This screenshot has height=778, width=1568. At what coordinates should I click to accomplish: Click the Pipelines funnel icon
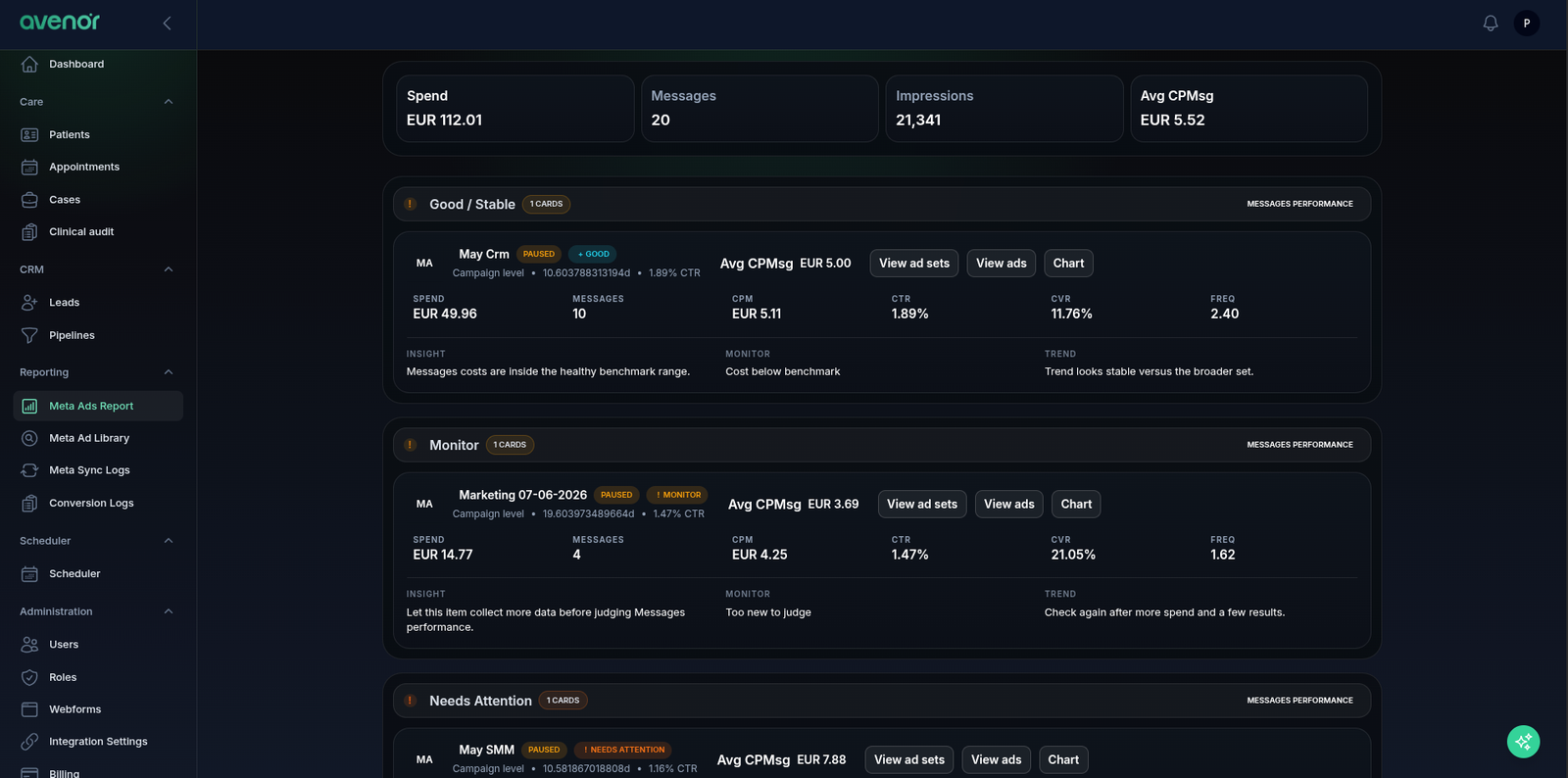point(29,335)
